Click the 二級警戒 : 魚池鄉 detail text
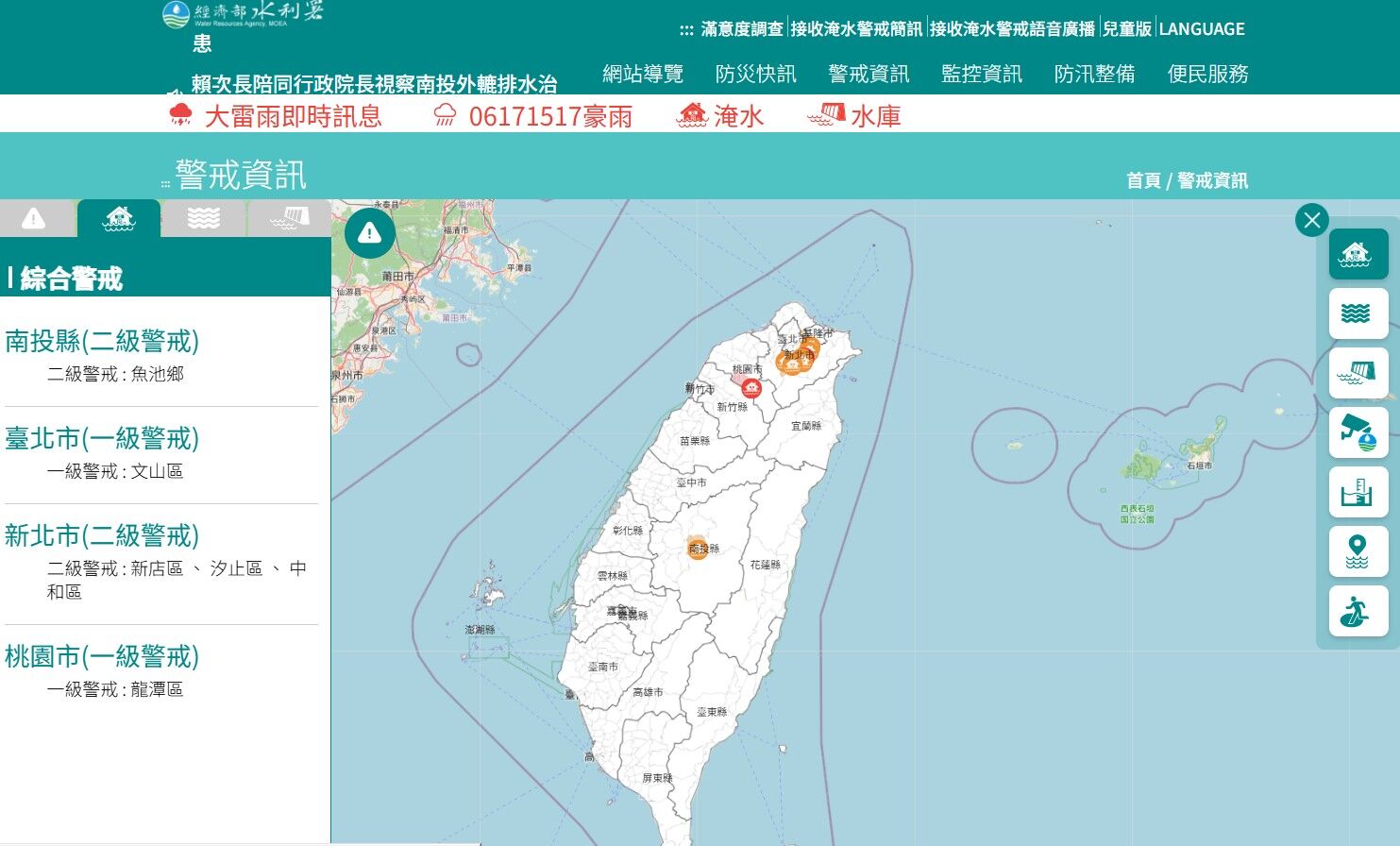This screenshot has width=1400, height=846. point(115,374)
